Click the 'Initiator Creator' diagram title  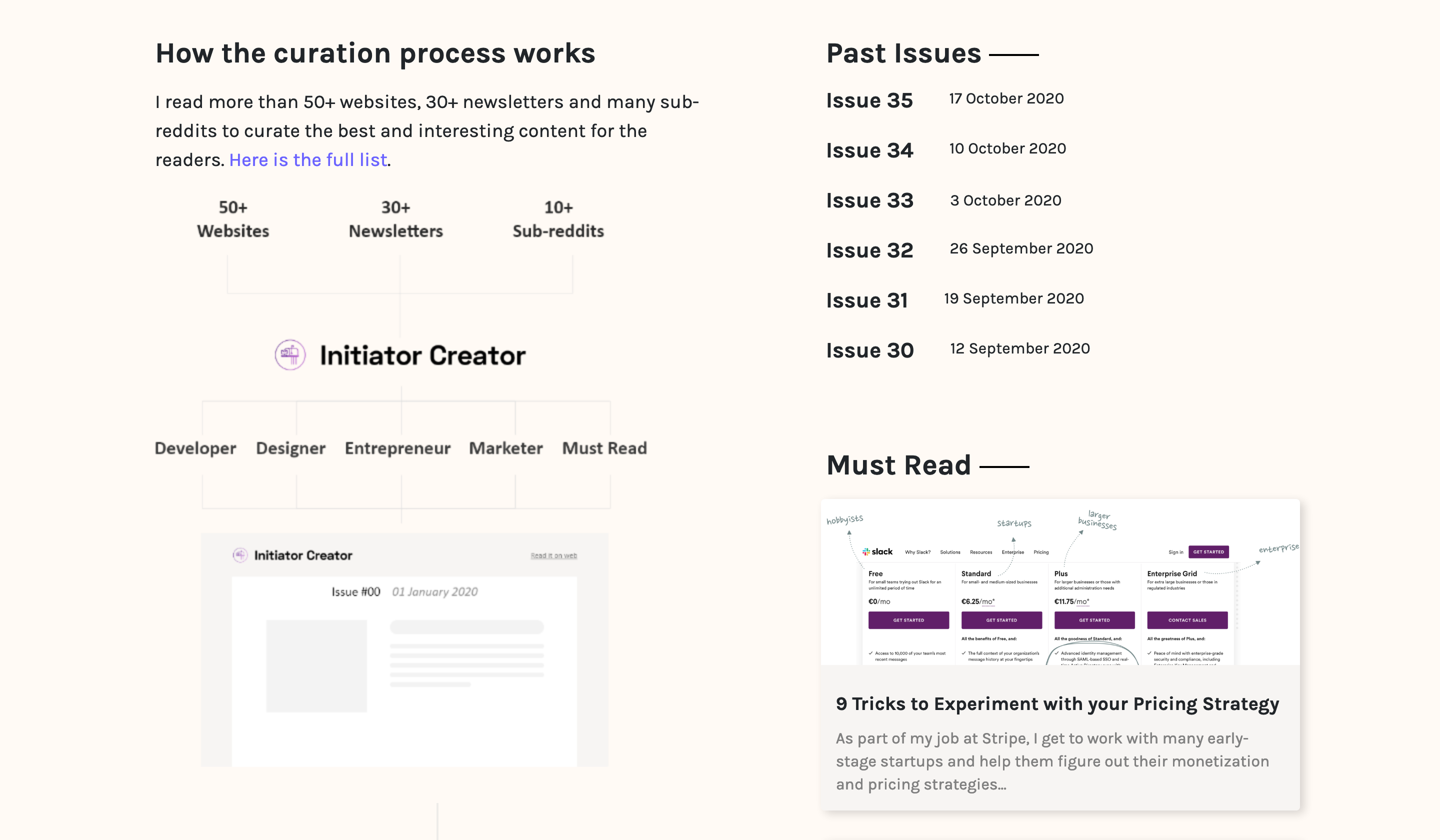[422, 355]
